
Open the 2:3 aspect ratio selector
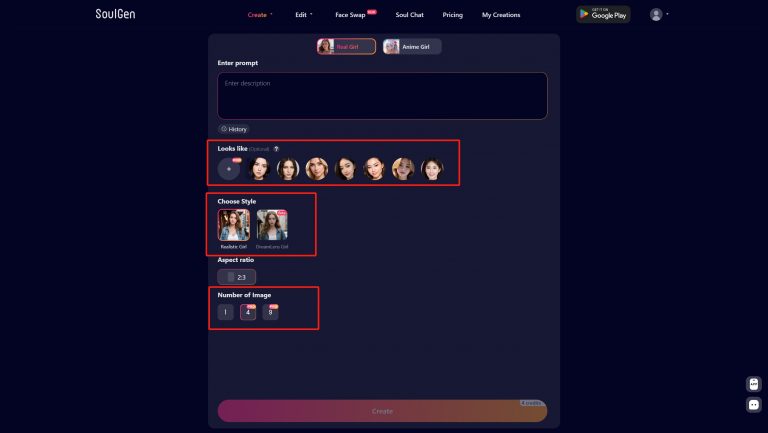click(237, 277)
